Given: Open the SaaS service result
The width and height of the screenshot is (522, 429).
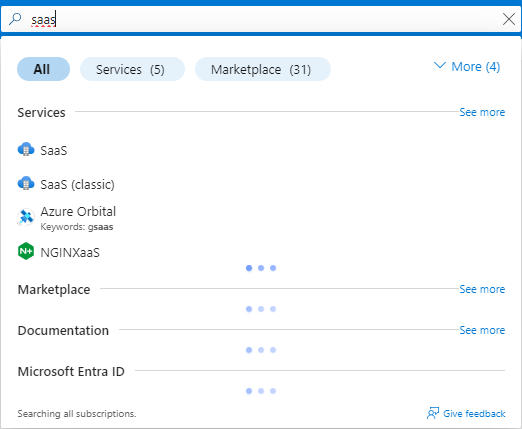Looking at the screenshot, I should [x=54, y=150].
